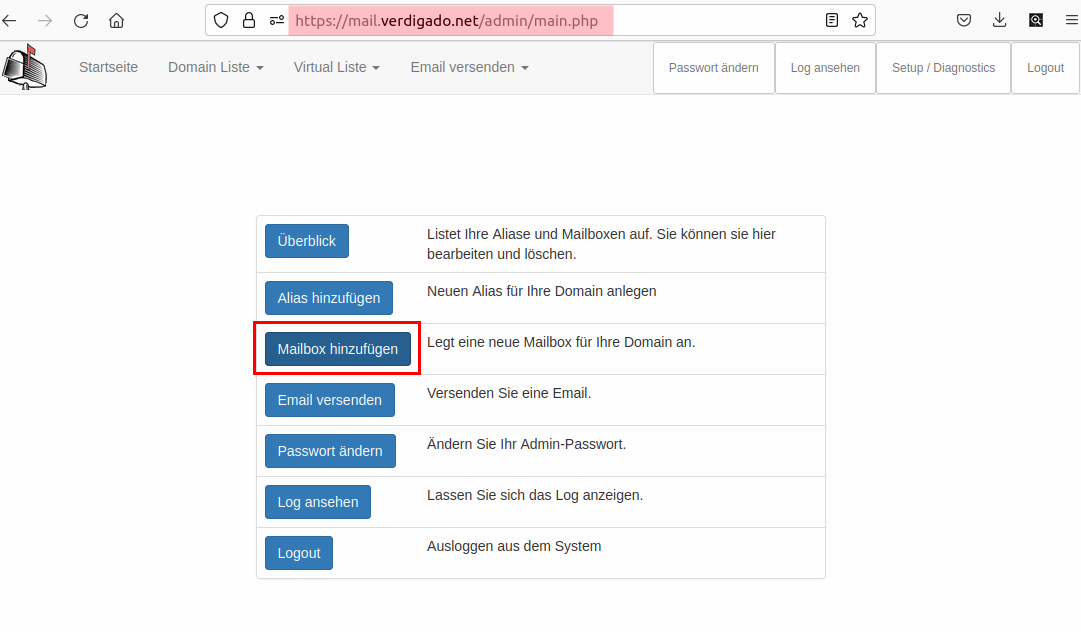This screenshot has width=1081, height=632.
Task: Click Log ansehen in the top navbar
Action: pyautogui.click(x=825, y=68)
